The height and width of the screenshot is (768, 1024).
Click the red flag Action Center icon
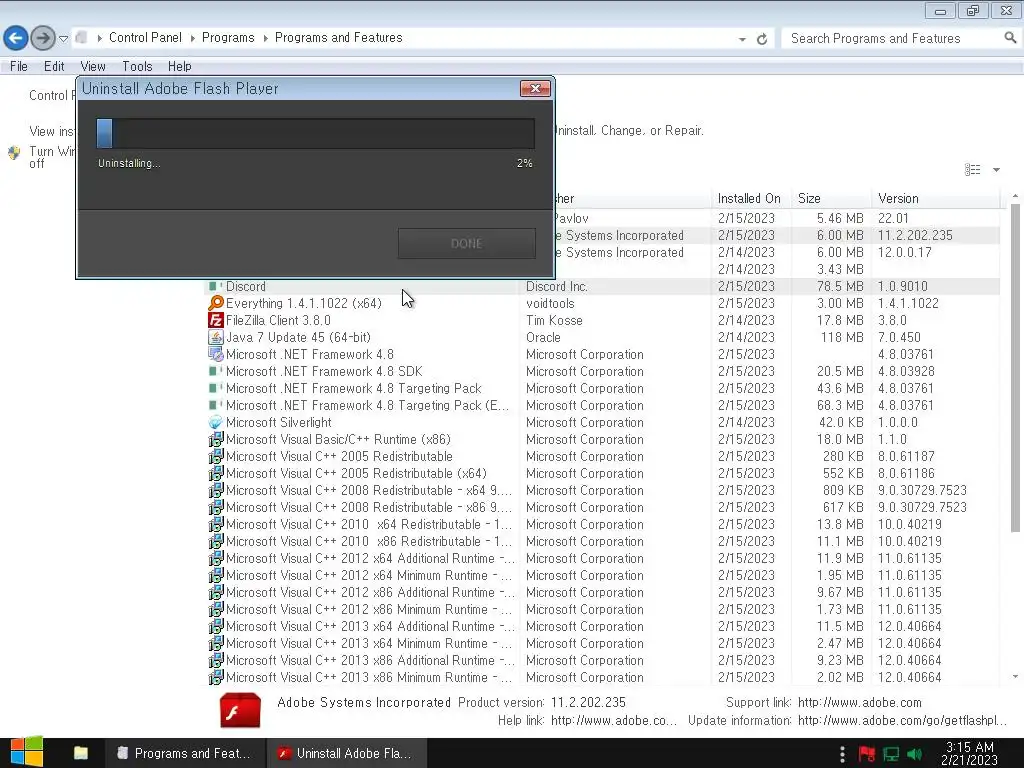867,754
